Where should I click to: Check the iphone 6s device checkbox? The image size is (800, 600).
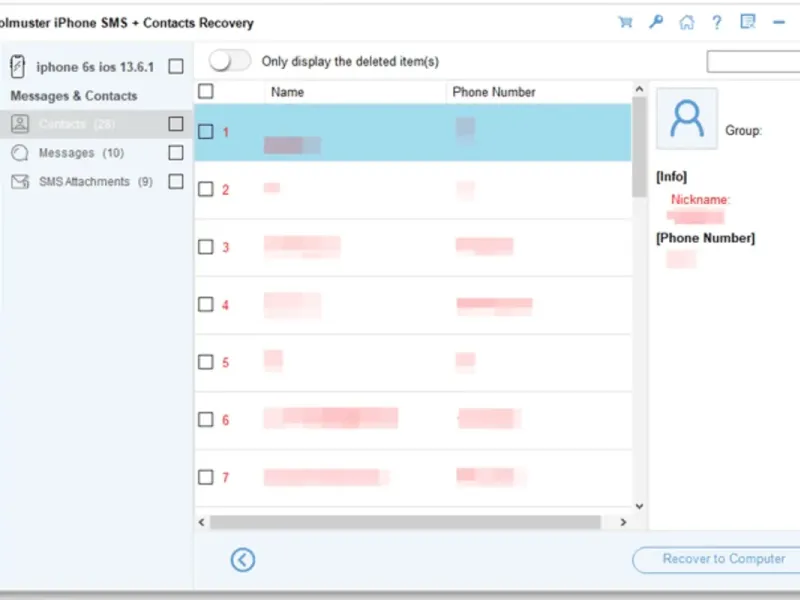(176, 66)
